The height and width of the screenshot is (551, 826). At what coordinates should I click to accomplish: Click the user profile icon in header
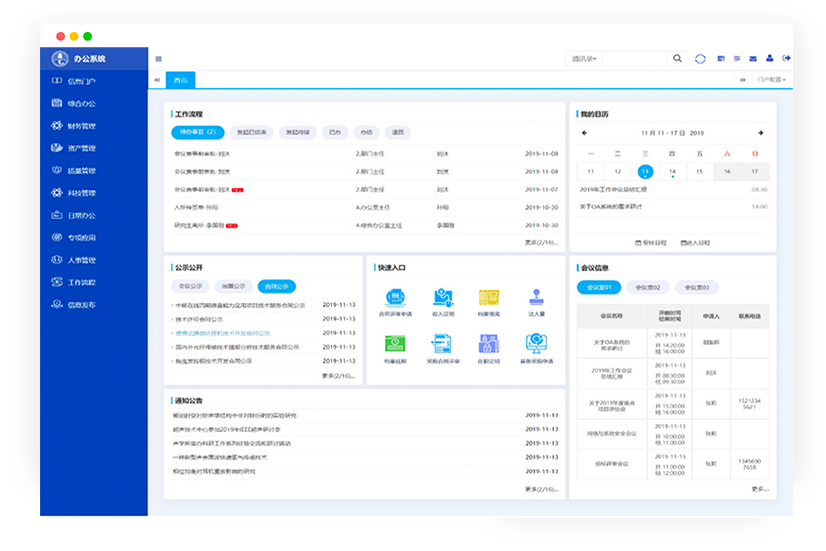[770, 58]
